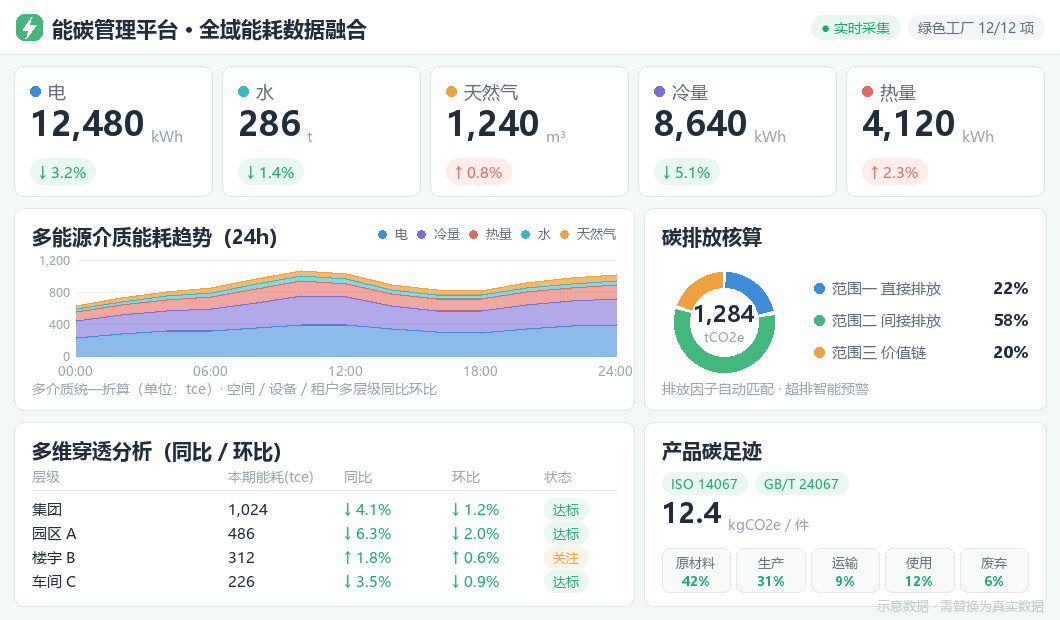Toggle the 水 series in chart legend

point(536,235)
